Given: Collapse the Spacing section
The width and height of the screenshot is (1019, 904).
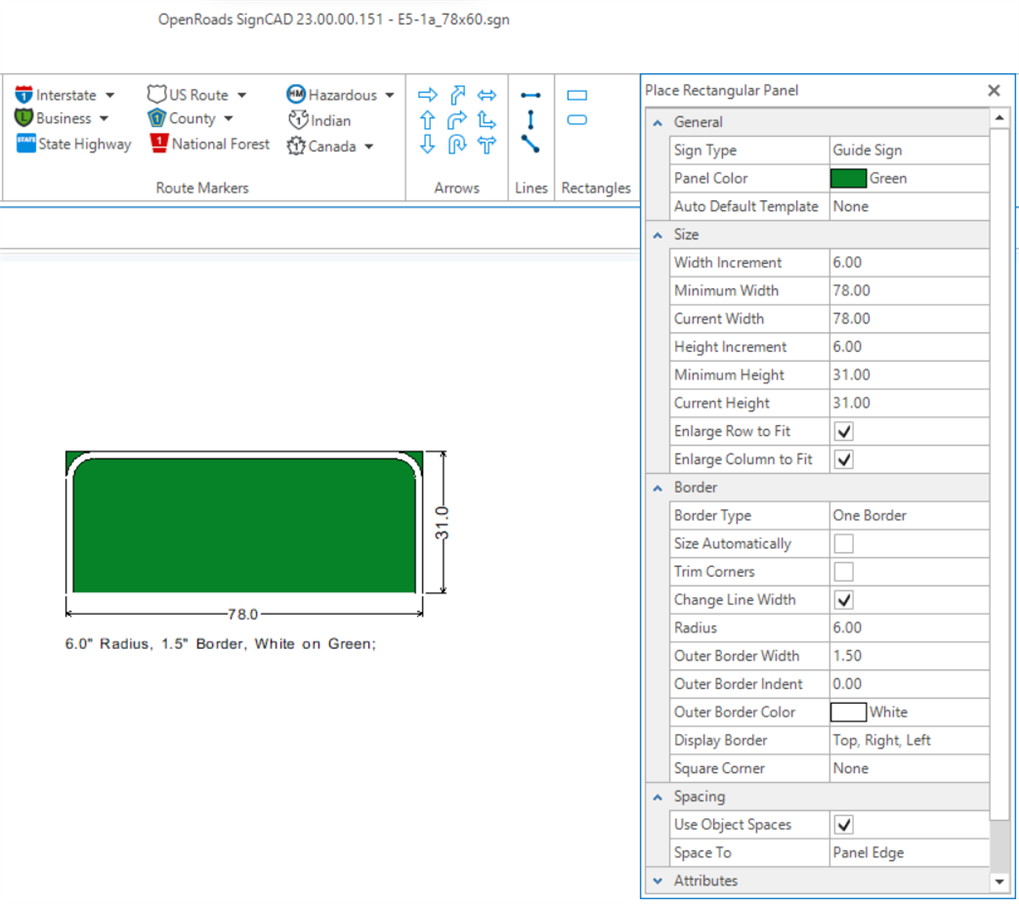Looking at the screenshot, I should click(x=658, y=797).
